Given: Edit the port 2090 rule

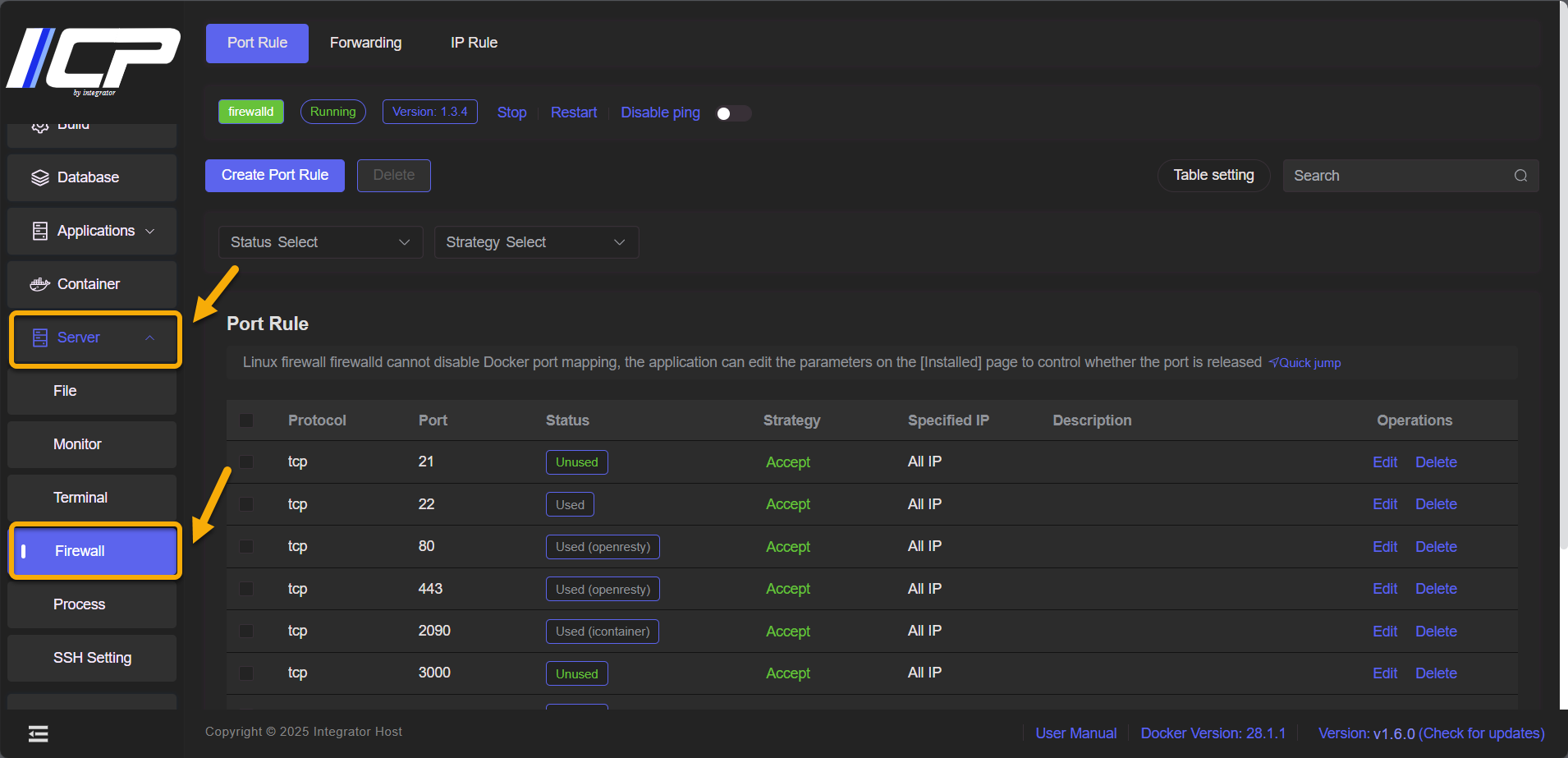Looking at the screenshot, I should click(1385, 632).
